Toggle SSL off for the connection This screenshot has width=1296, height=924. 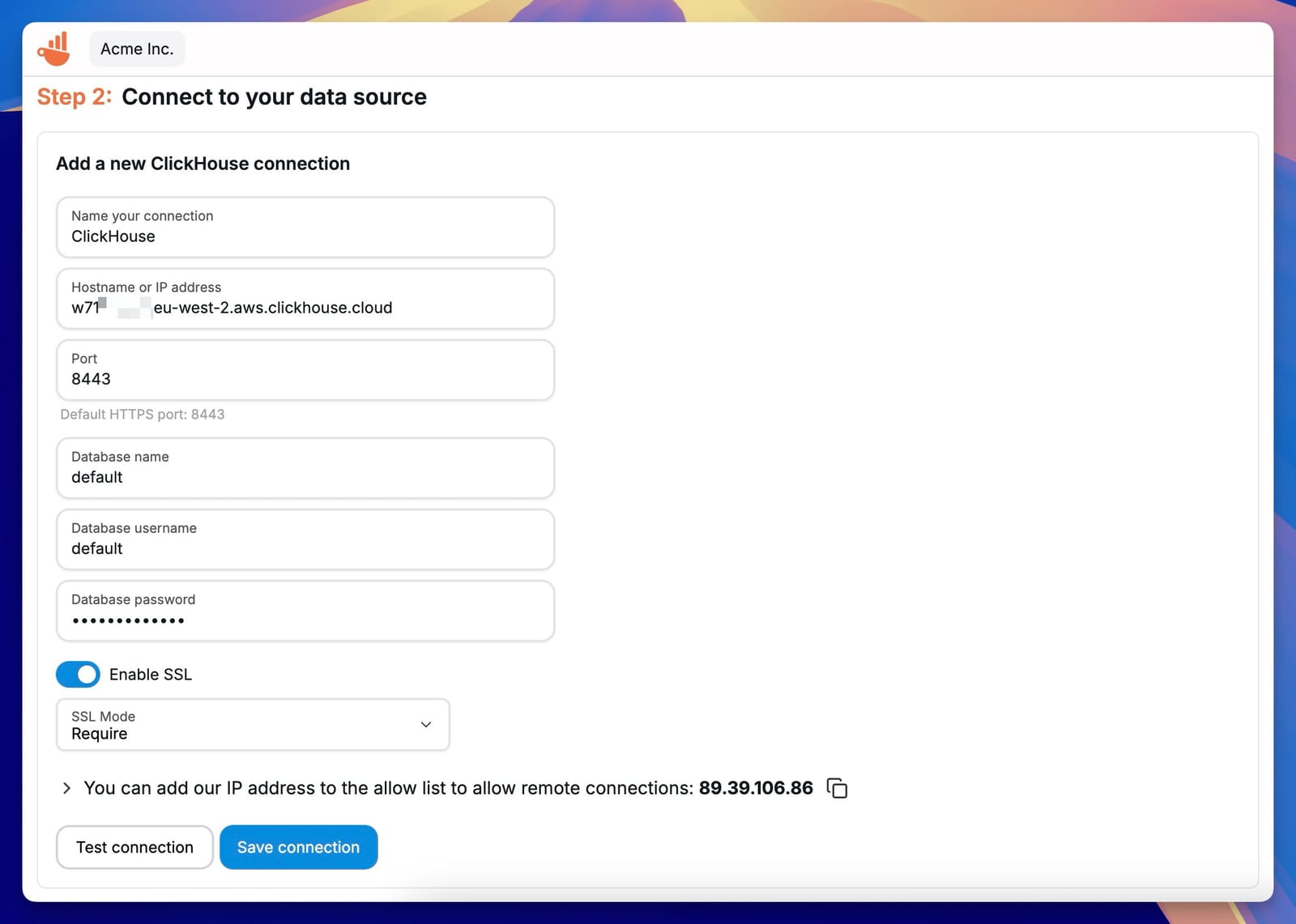pos(77,674)
